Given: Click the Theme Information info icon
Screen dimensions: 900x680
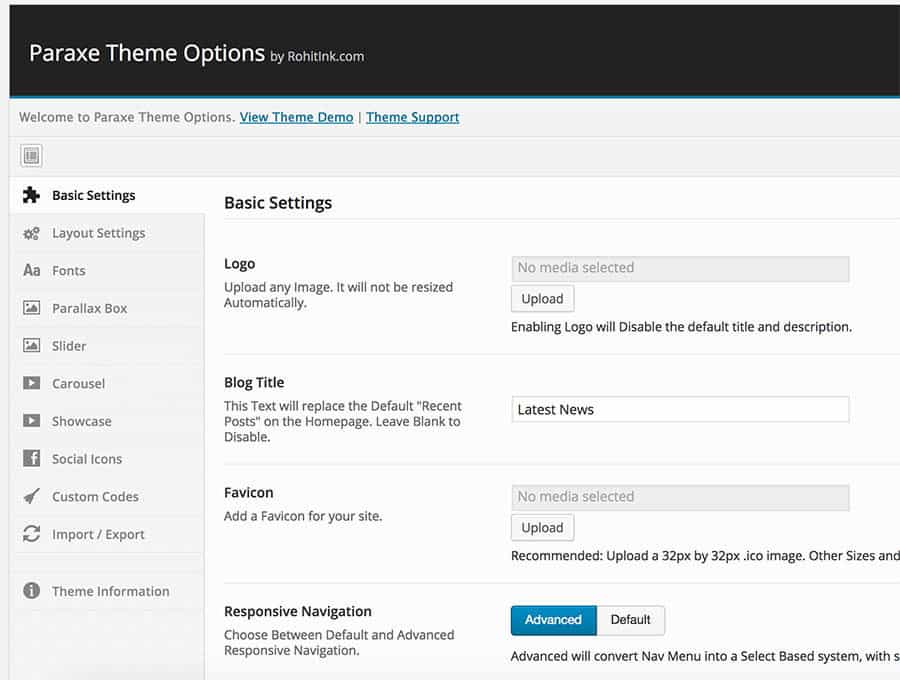Looking at the screenshot, I should (x=32, y=590).
